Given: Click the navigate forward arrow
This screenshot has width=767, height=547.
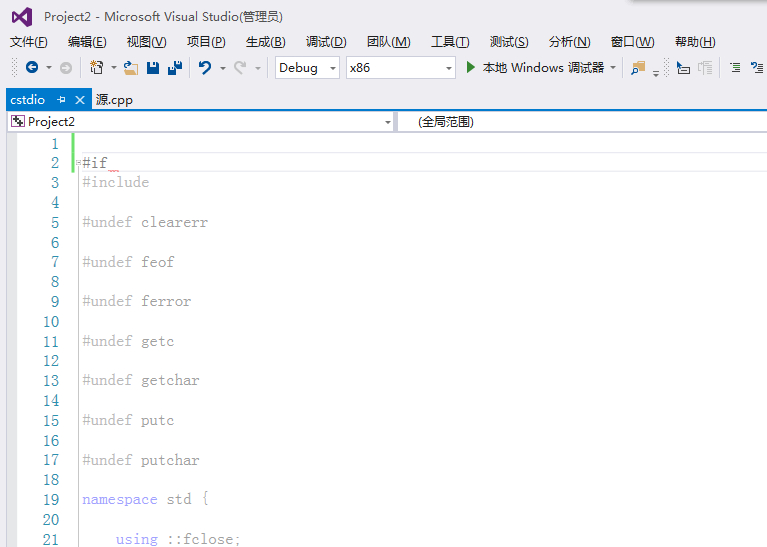Looking at the screenshot, I should click(66, 68).
